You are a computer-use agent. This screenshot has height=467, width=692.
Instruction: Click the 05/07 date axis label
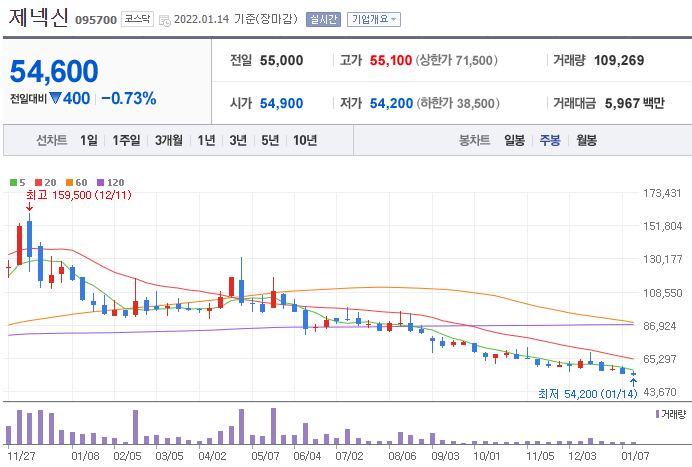pos(265,456)
